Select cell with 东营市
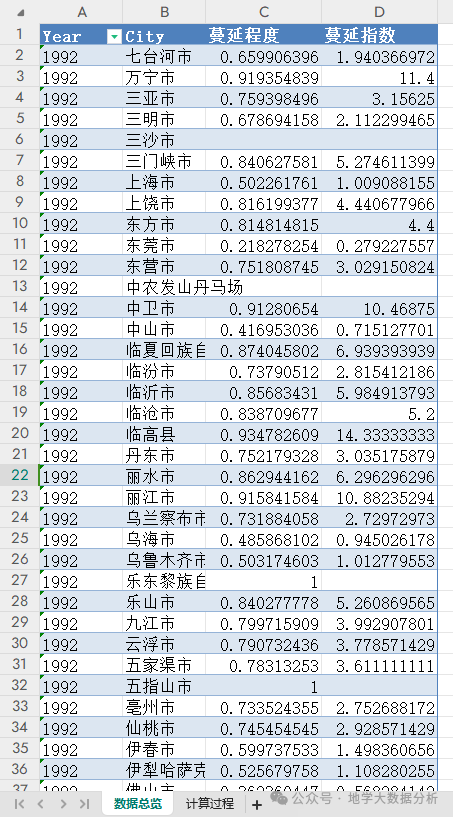Image resolution: width=453 pixels, height=817 pixels. (164, 267)
